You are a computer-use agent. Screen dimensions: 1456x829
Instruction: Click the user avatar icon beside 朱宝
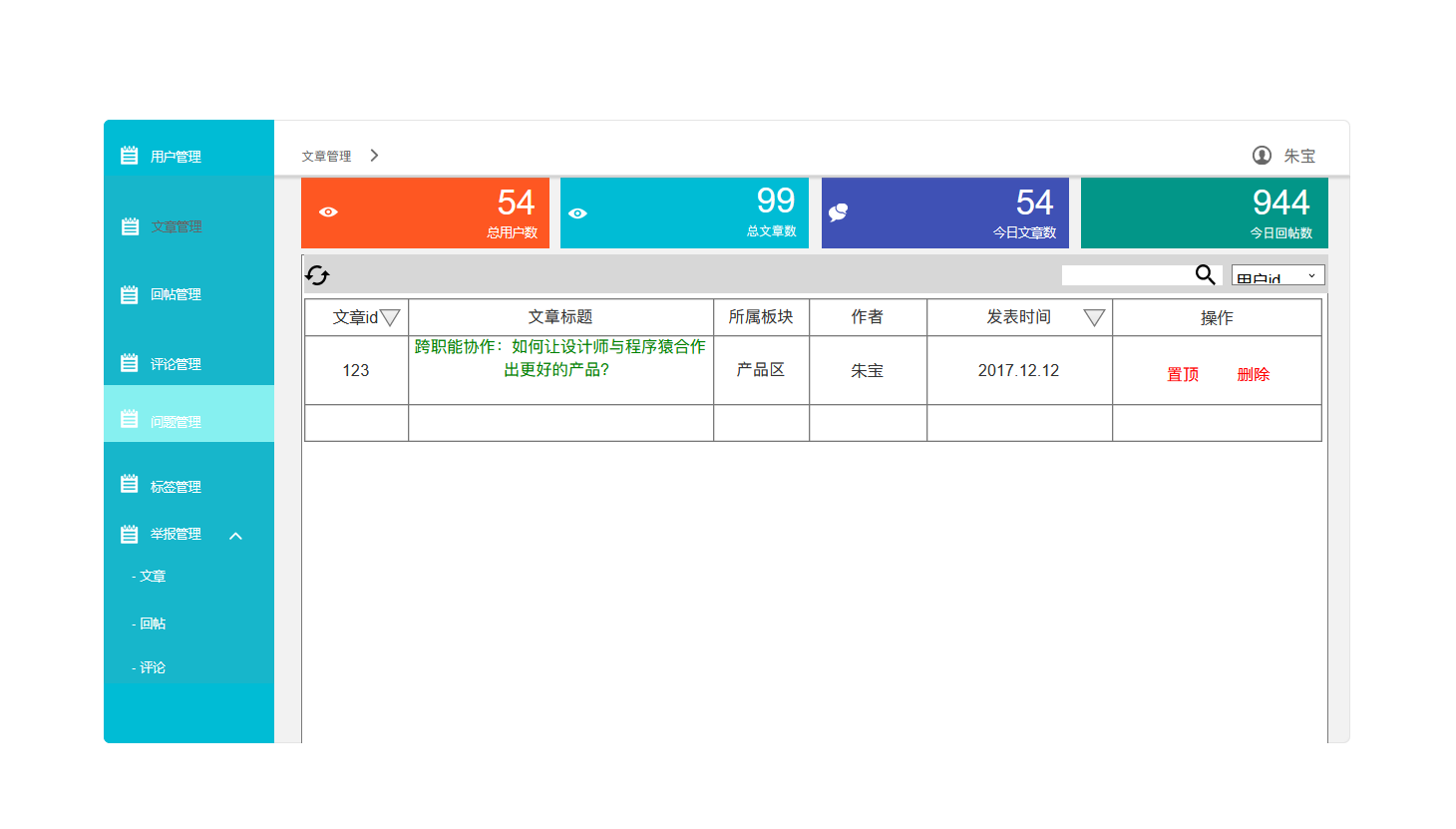coord(1262,156)
